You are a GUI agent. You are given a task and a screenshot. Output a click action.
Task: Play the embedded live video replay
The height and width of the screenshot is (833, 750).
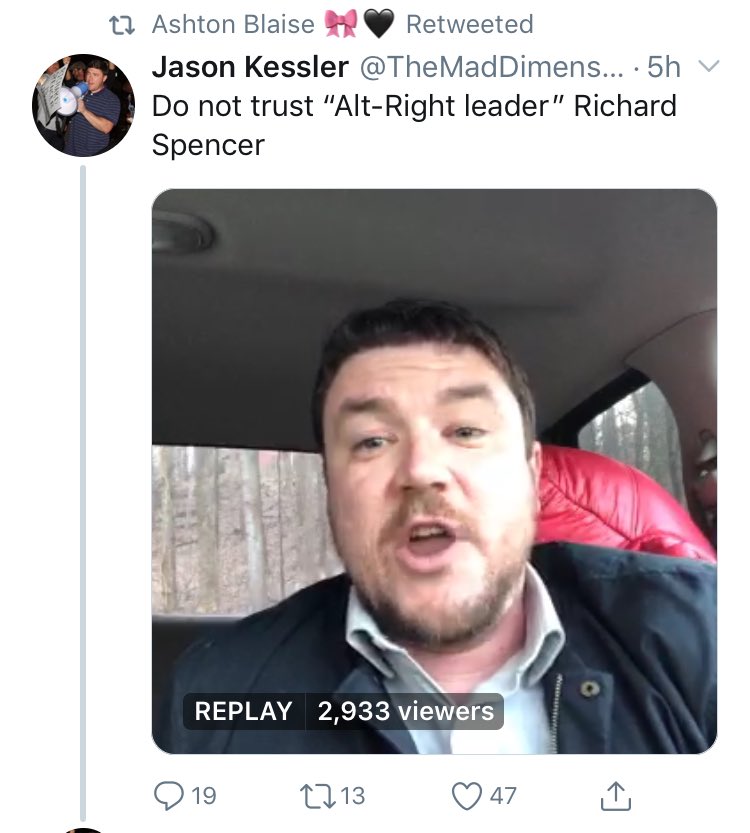point(434,471)
